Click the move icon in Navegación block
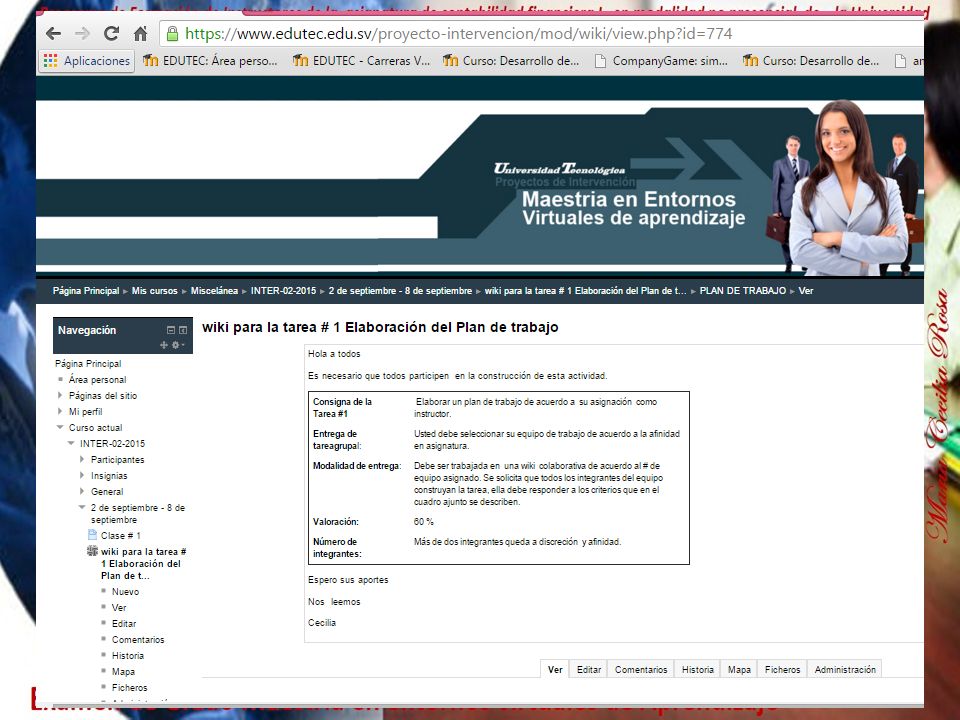Screen dimensions: 960x720 163,345
